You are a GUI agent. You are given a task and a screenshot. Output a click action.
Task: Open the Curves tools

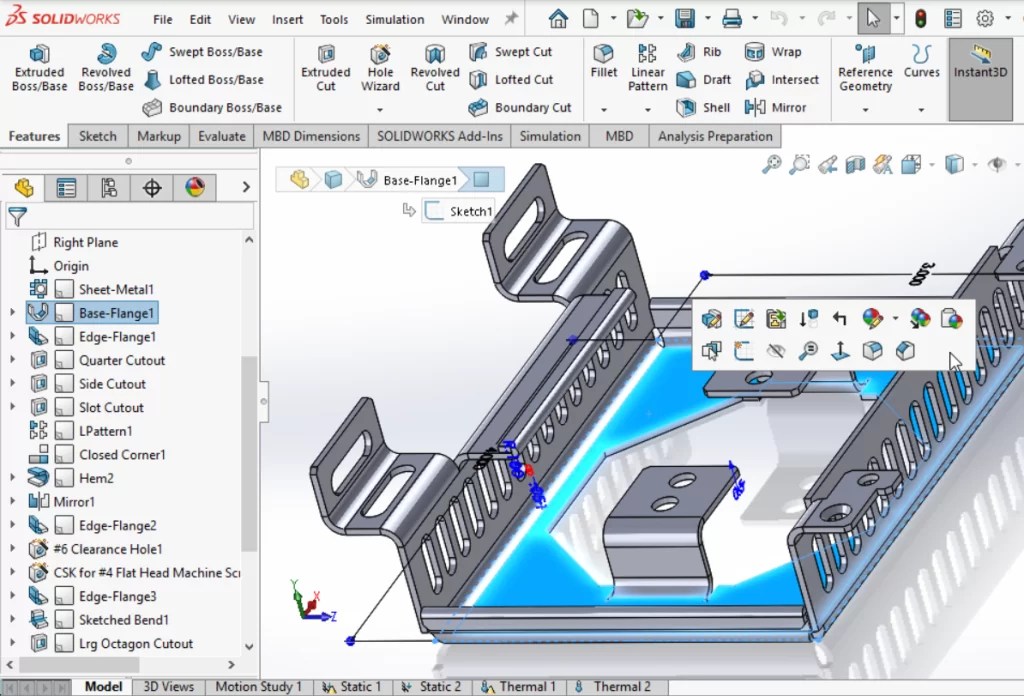(x=921, y=61)
